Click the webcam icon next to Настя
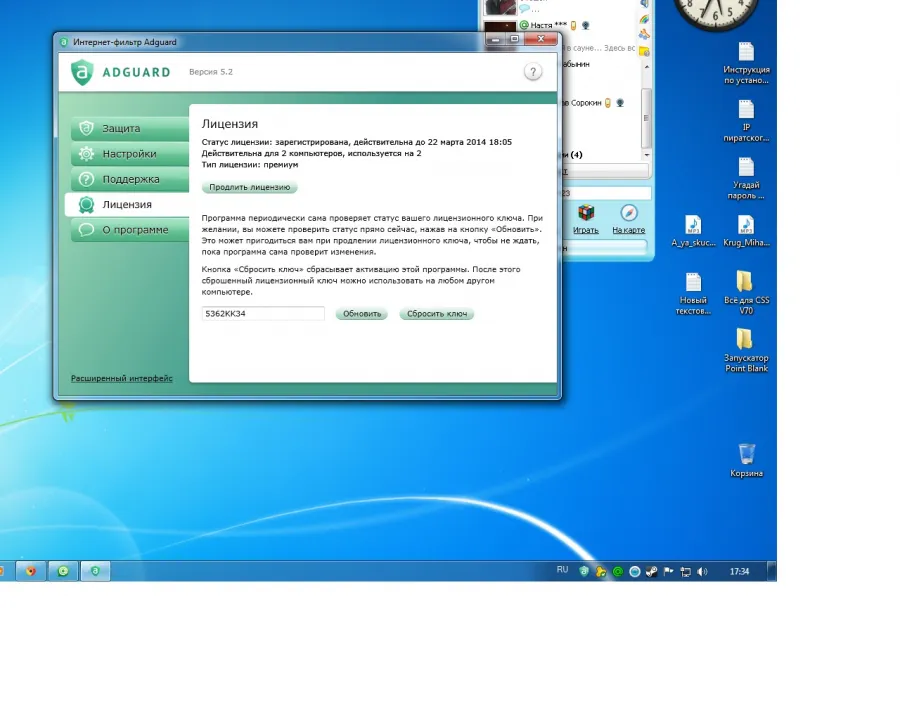The height and width of the screenshot is (720, 900). 585,25
